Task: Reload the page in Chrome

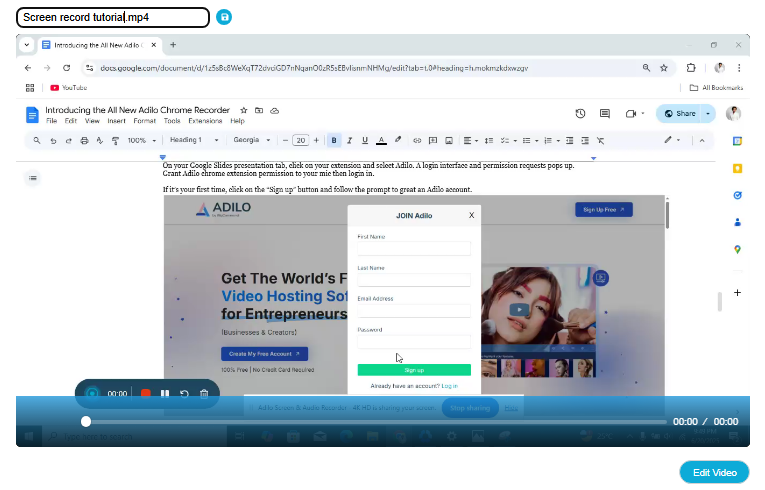Action: click(66, 68)
